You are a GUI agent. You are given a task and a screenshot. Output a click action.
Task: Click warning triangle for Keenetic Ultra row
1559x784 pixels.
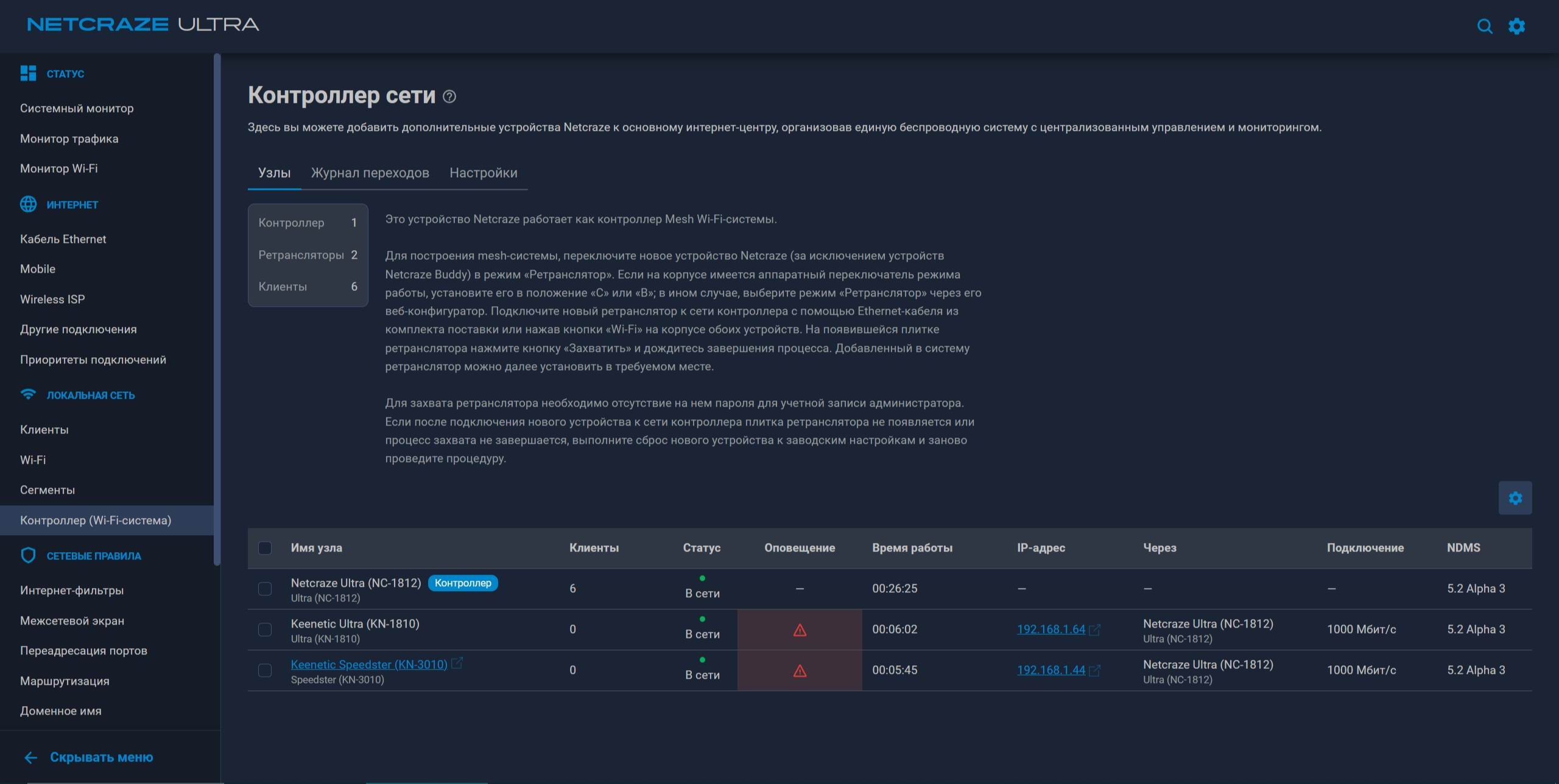[800, 630]
